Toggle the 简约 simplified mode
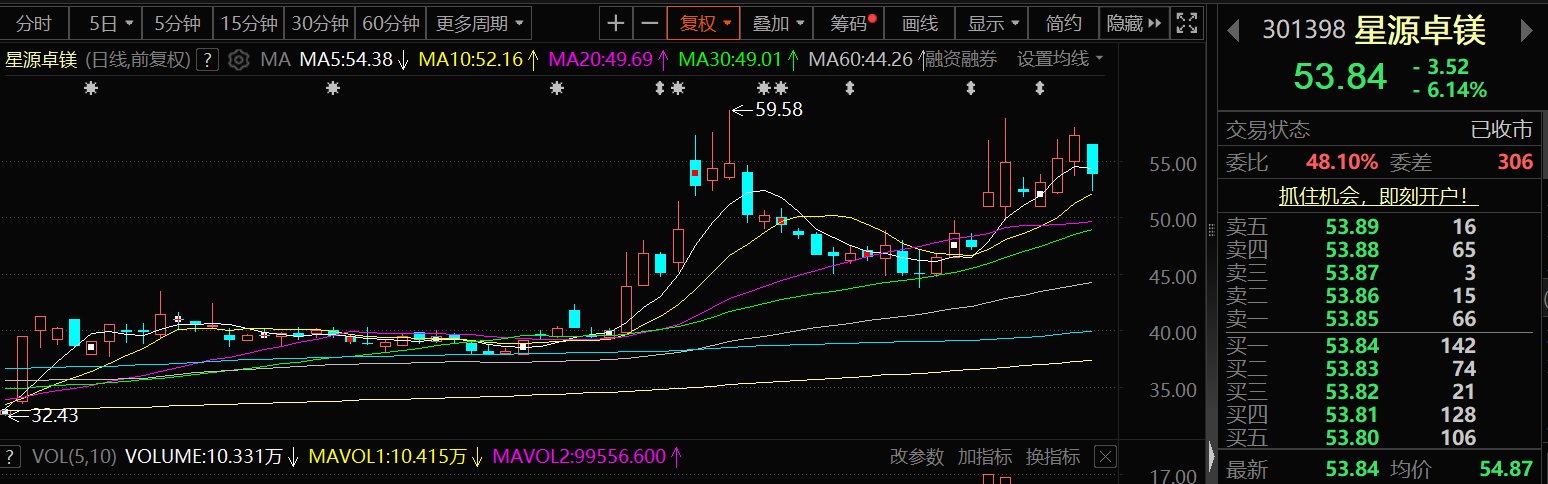 (x=1063, y=23)
